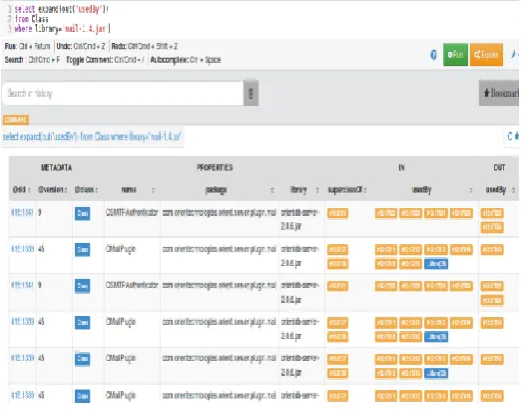Screen dimensions: 523x412
Task: Focus the Search in history field
Action: coord(123,93)
